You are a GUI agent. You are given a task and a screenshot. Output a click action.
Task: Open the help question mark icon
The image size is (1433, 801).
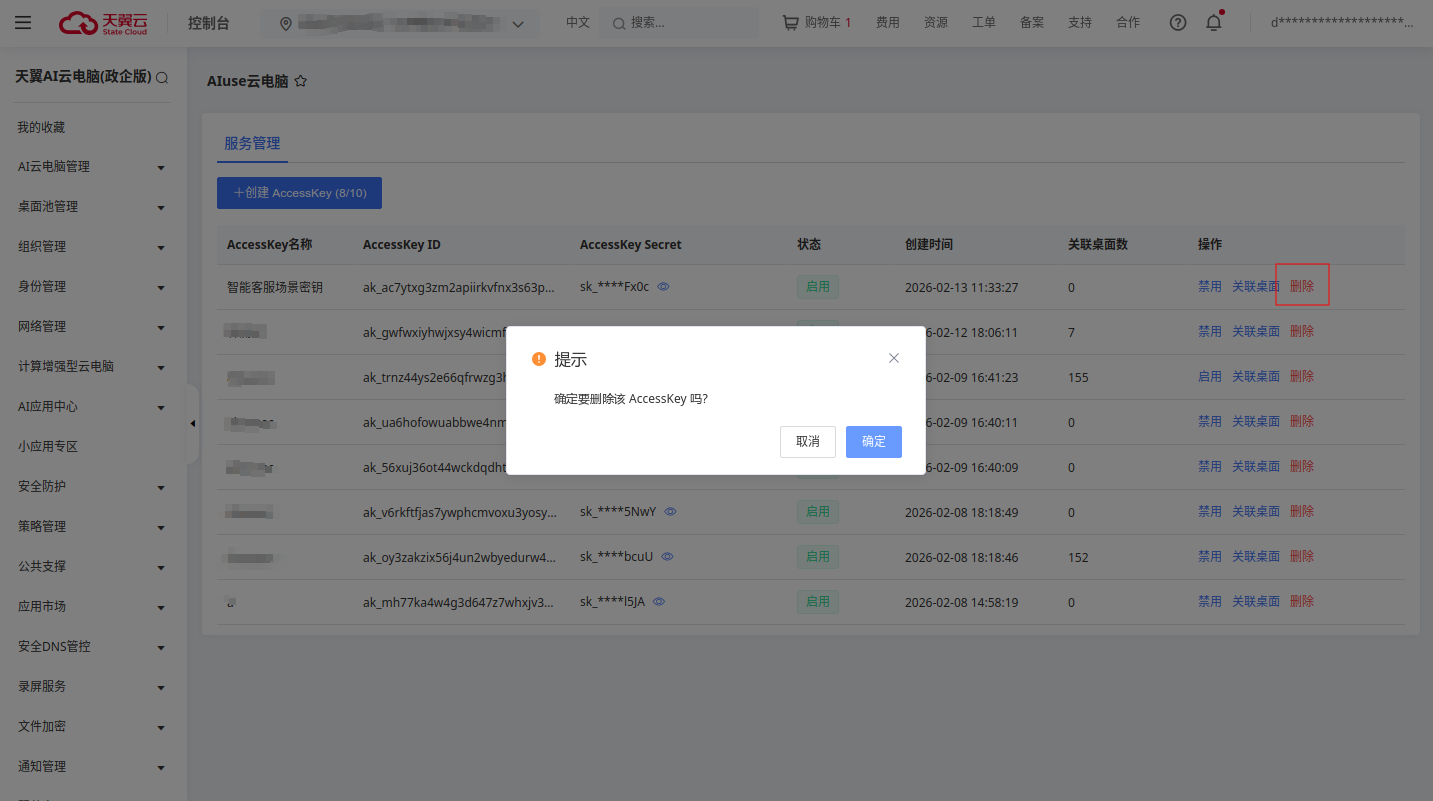coord(1178,22)
